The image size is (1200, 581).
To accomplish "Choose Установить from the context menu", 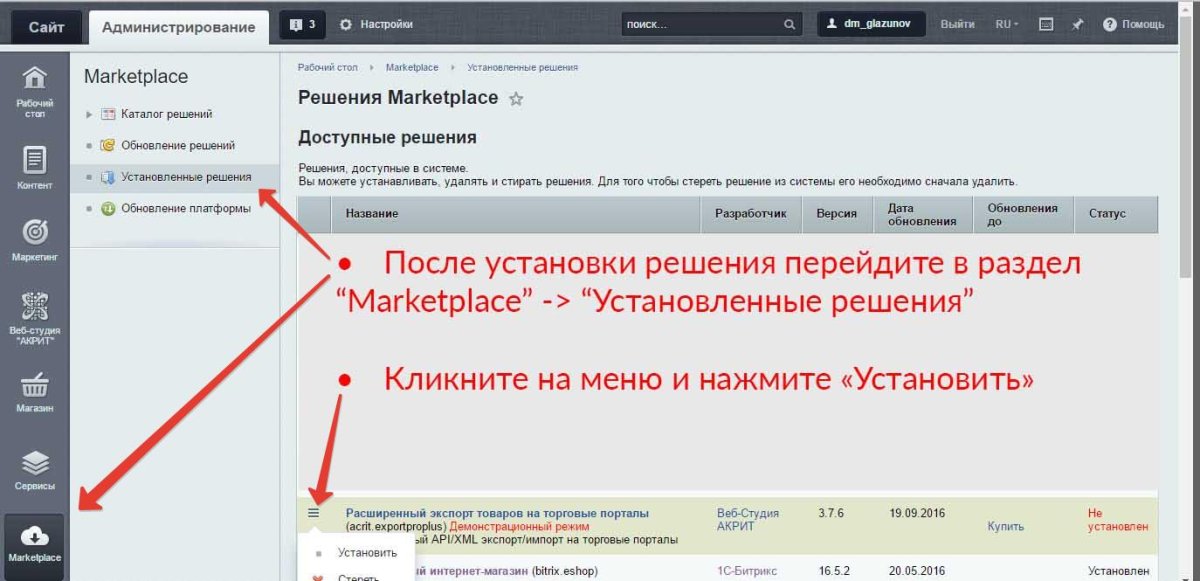I will pos(366,551).
